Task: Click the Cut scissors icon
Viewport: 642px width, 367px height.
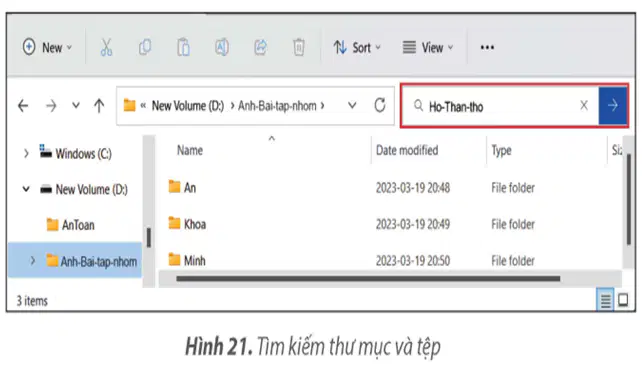Action: tap(106, 48)
